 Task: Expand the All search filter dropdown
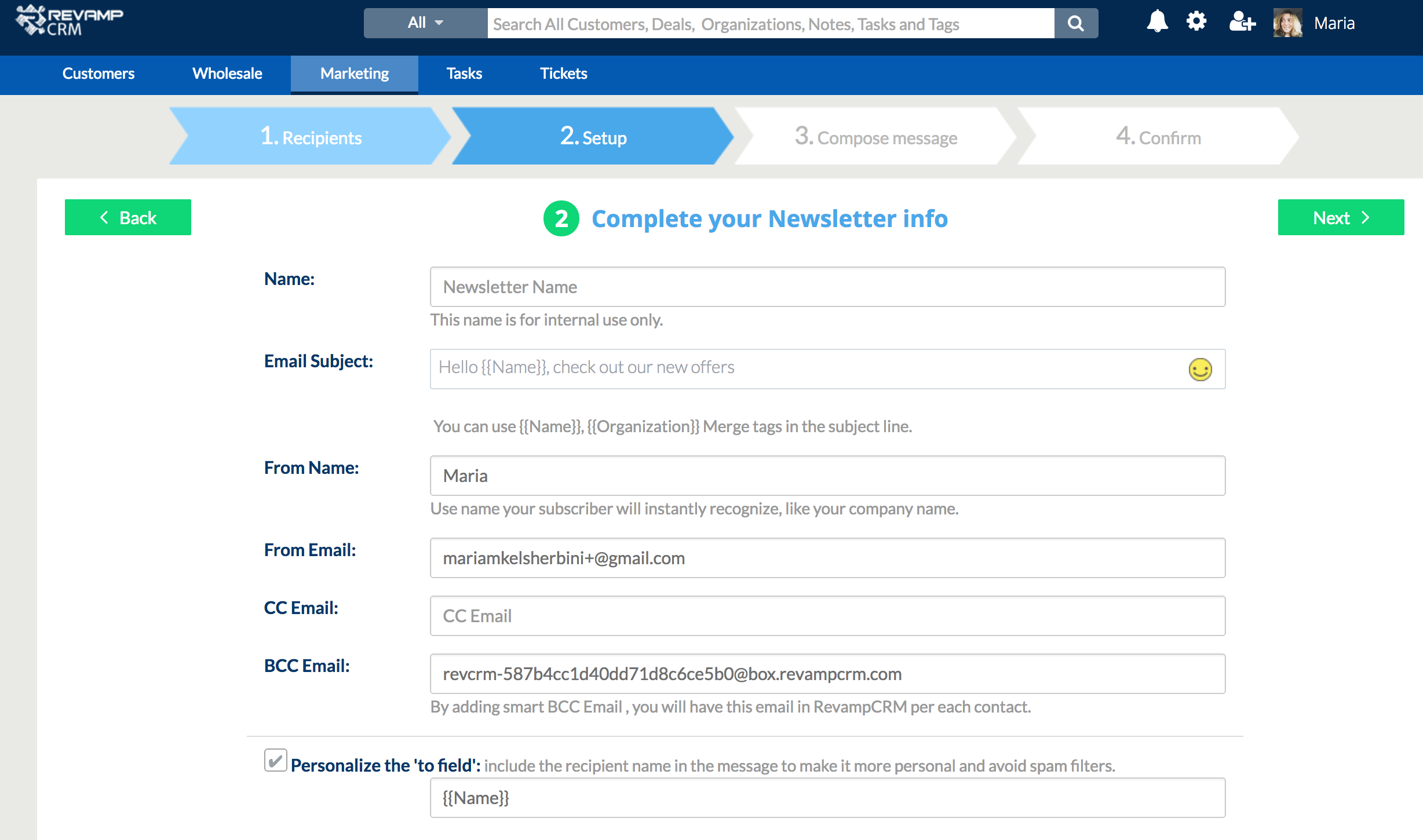click(425, 23)
